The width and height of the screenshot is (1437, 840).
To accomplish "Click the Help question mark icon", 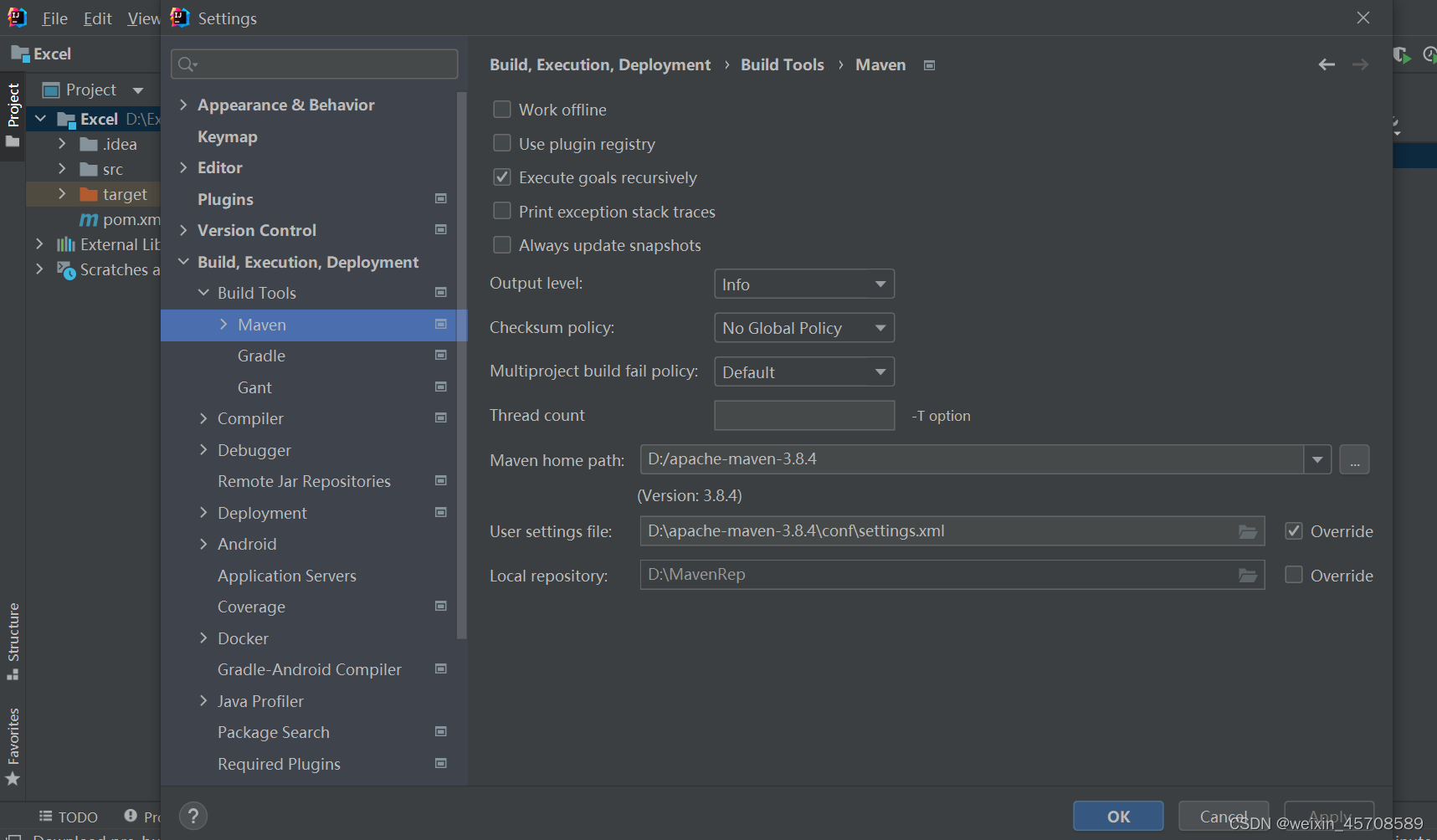I will tap(193, 816).
